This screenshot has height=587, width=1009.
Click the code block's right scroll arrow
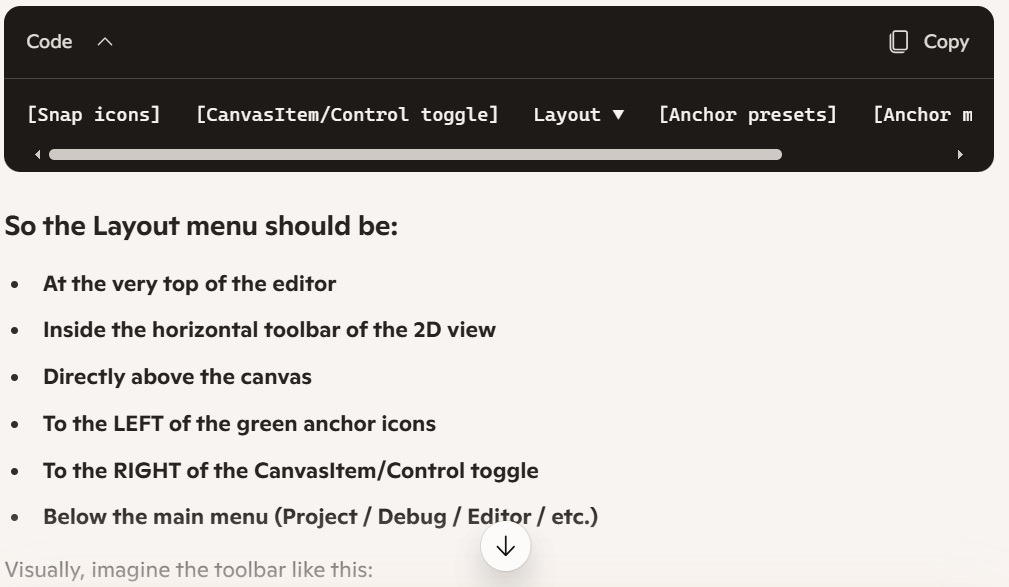coord(962,155)
